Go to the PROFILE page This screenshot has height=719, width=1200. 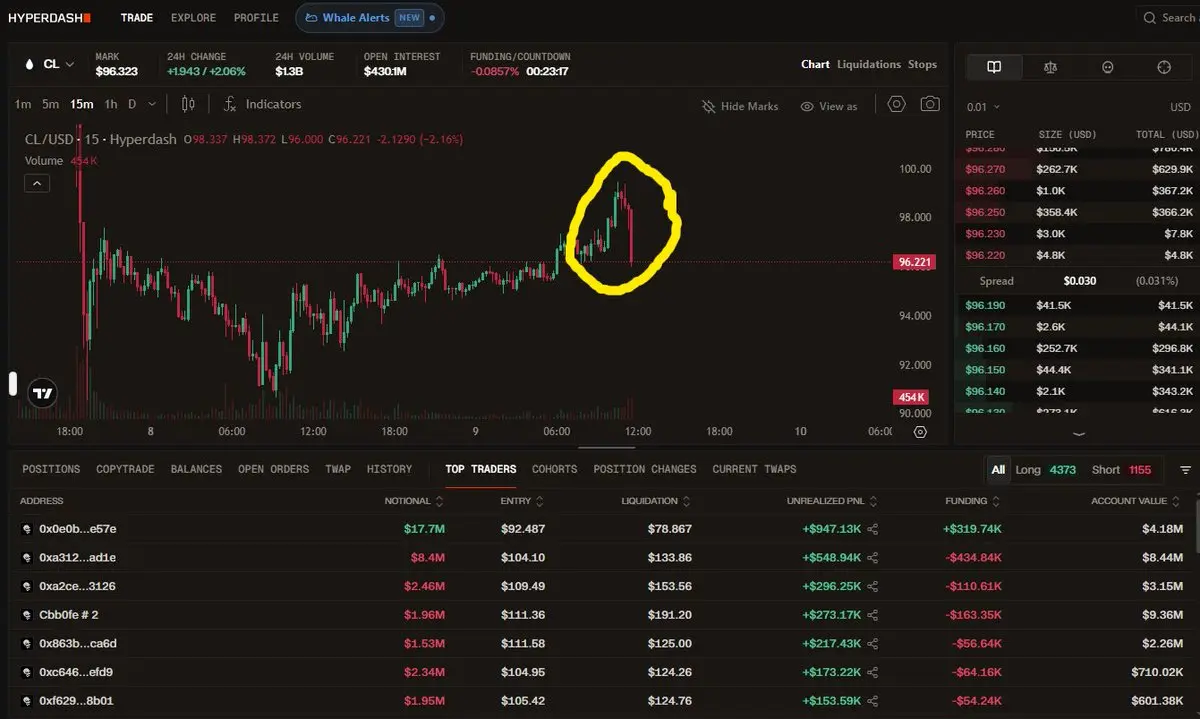(256, 18)
